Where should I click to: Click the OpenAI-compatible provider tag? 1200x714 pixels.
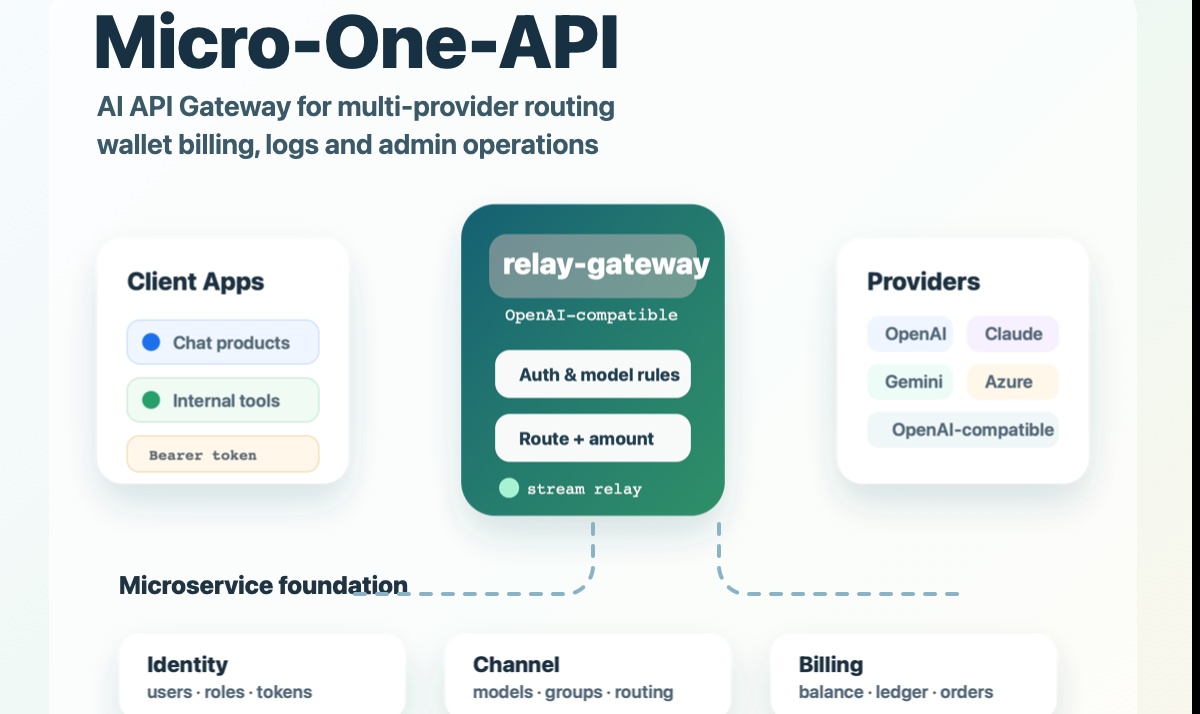[963, 430]
